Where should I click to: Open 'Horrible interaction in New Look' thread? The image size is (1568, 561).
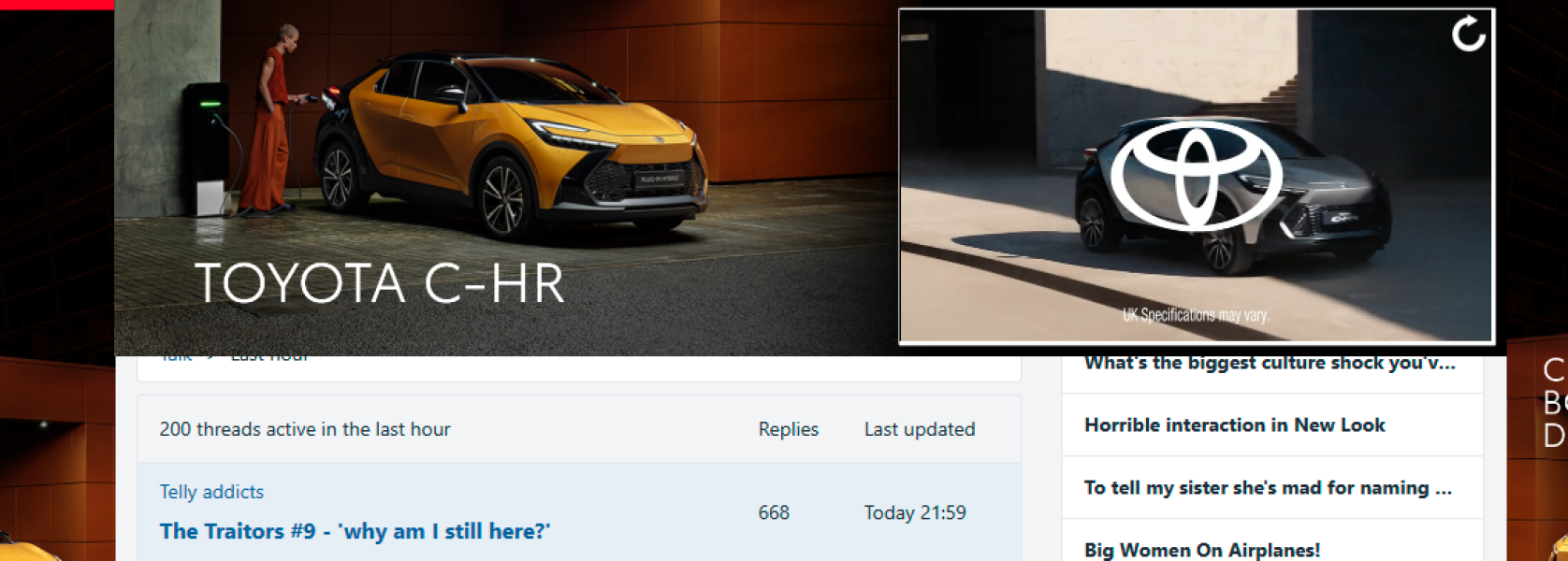pos(1234,425)
